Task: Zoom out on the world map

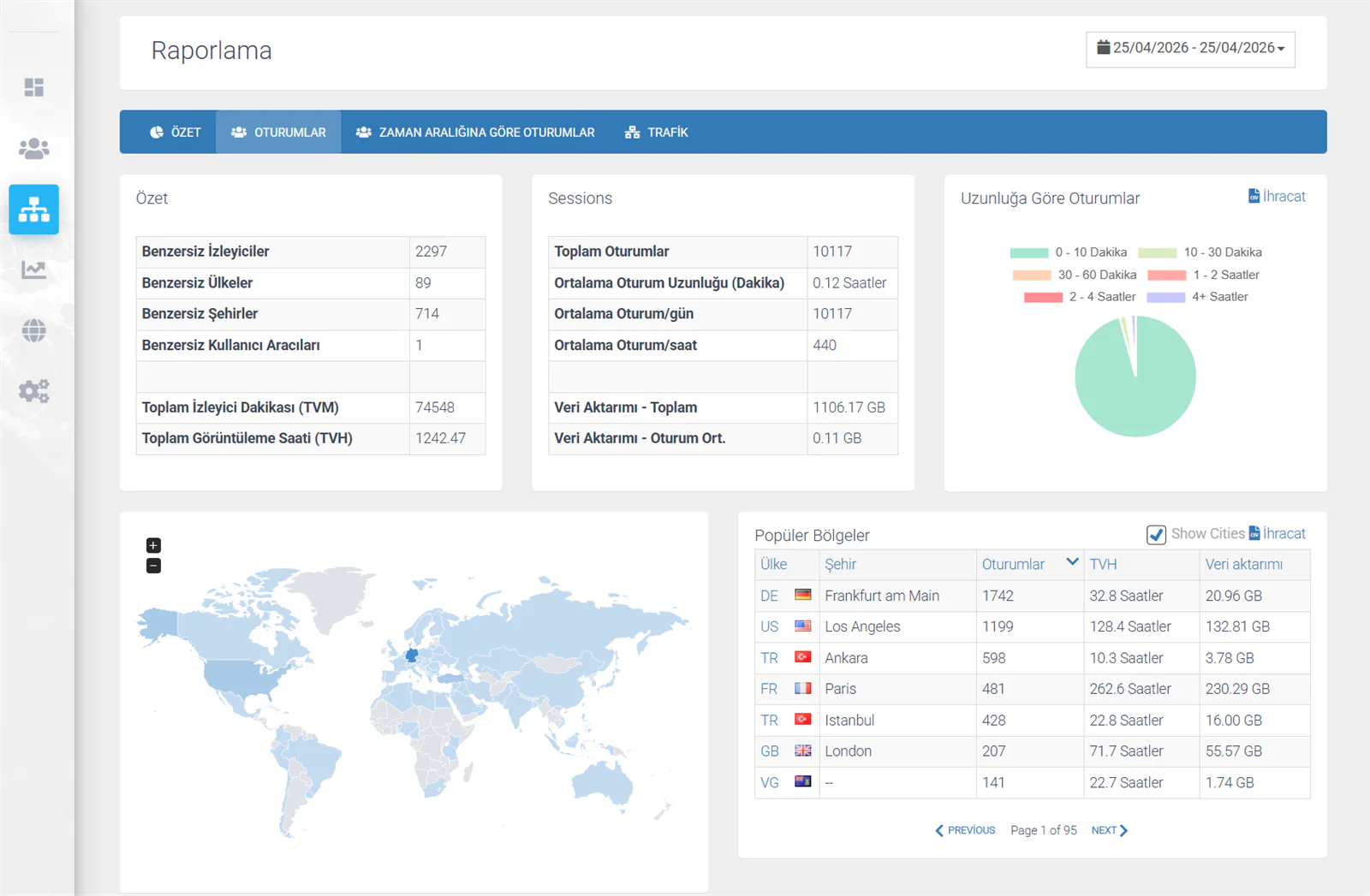Action: click(x=153, y=566)
